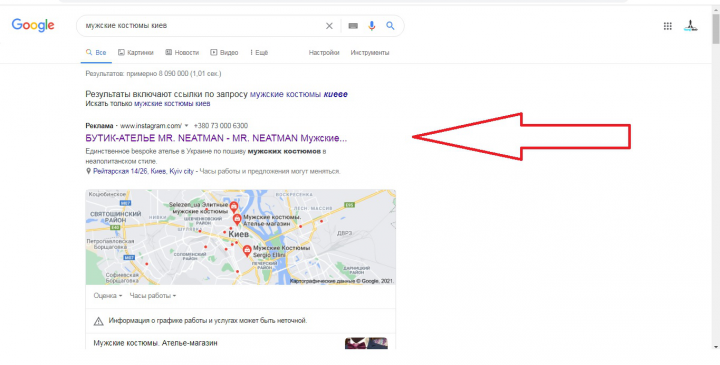
Task: Open the Ещё menu
Action: click(259, 53)
